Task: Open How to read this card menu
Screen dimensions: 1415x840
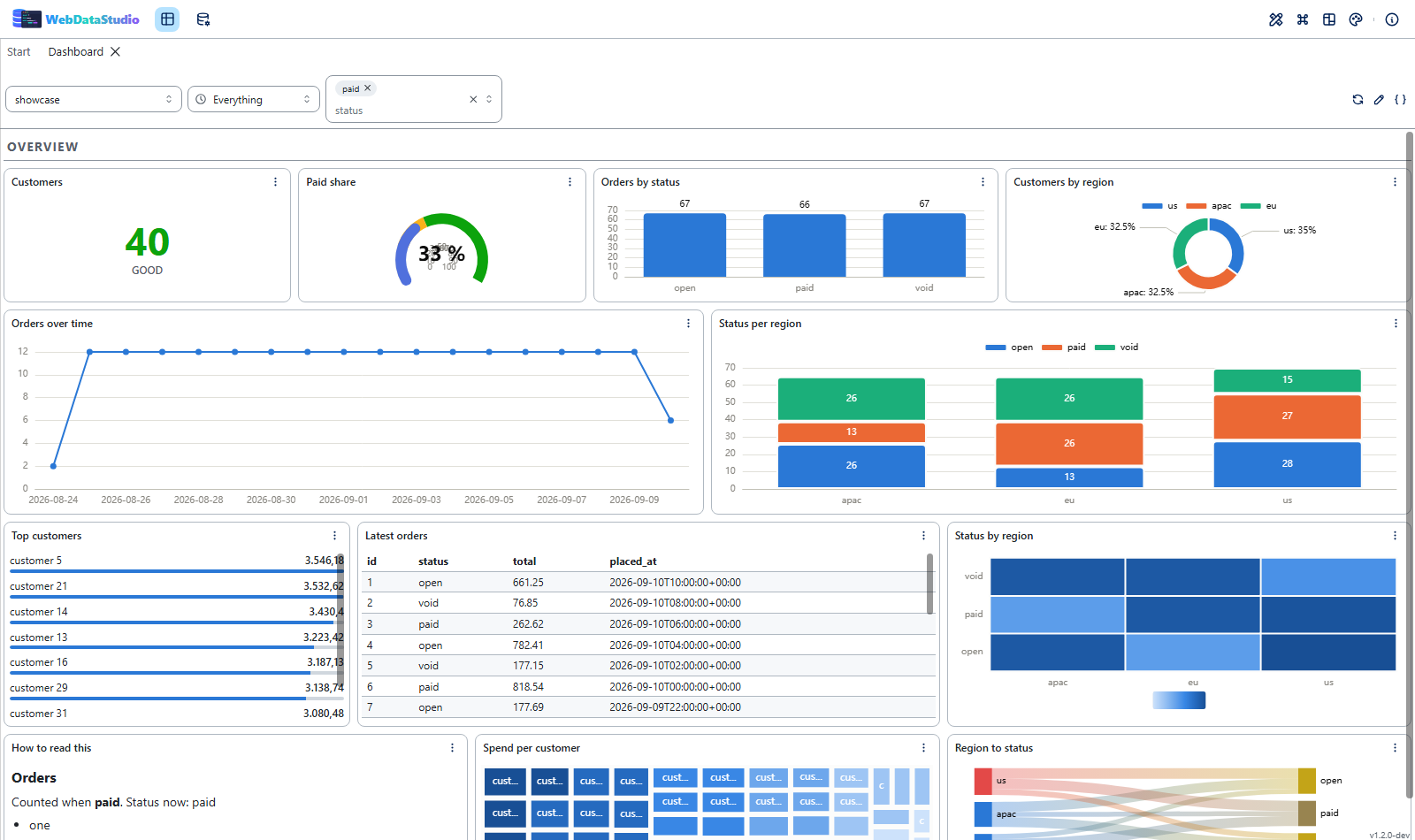Action: click(x=453, y=748)
